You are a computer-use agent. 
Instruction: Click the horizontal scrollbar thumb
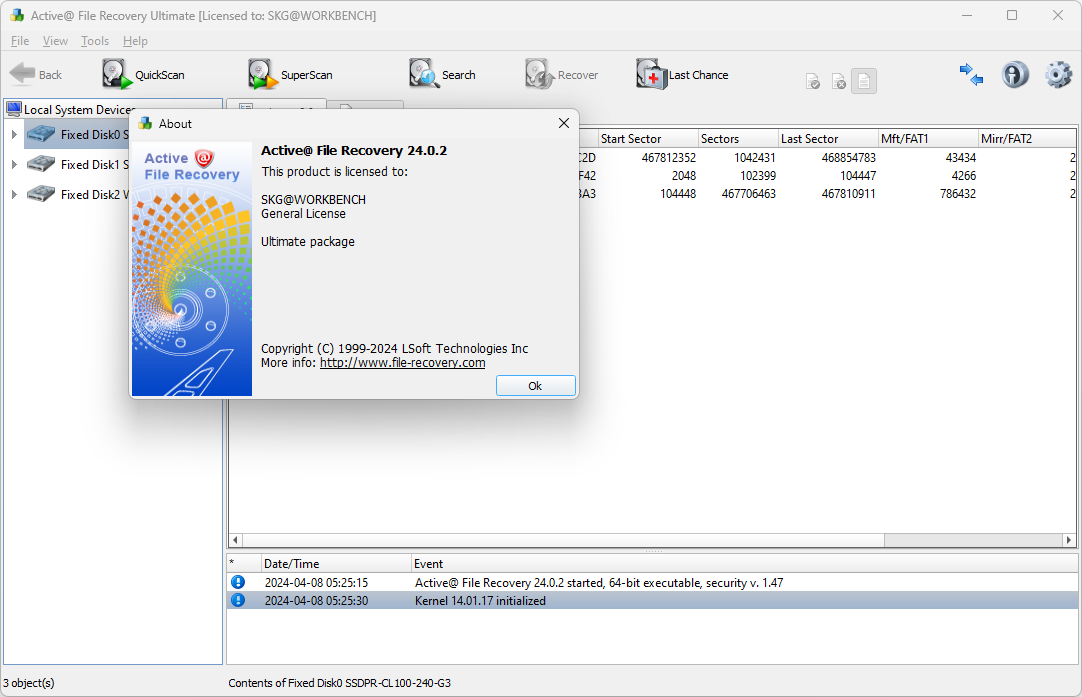pyautogui.click(x=563, y=540)
